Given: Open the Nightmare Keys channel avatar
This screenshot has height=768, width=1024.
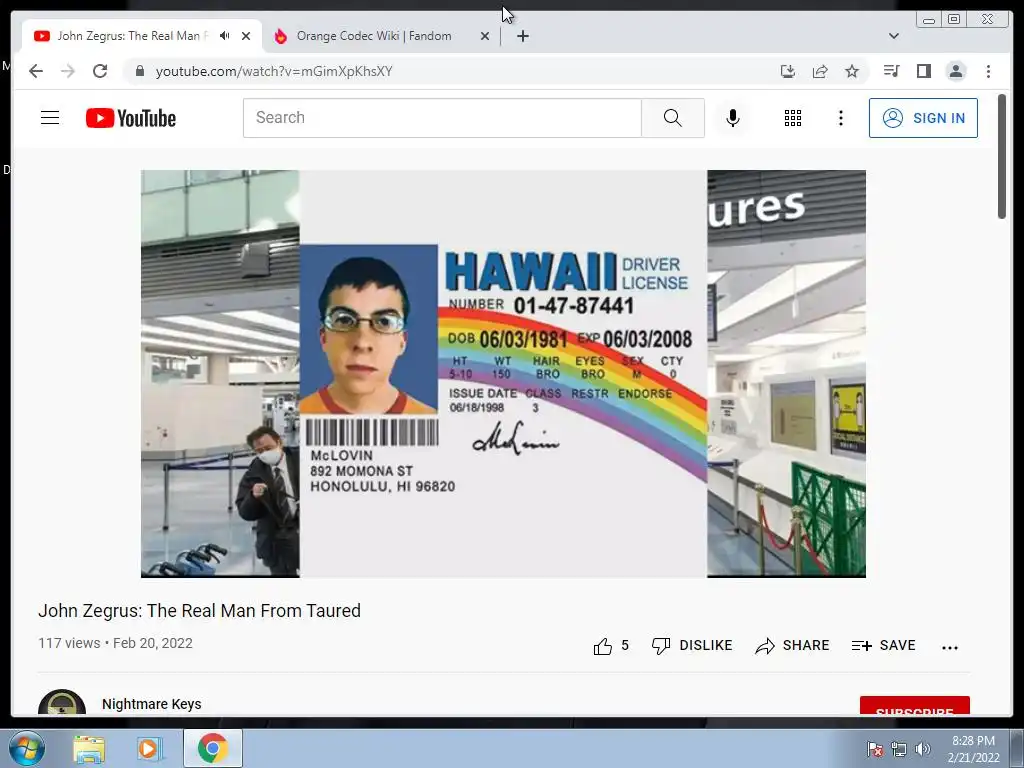Looking at the screenshot, I should click(x=62, y=704).
